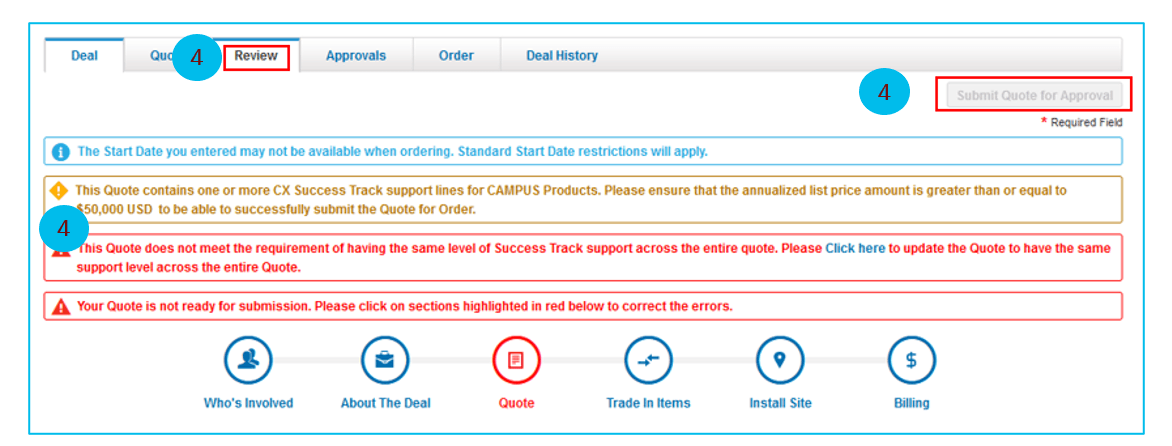
Task: Open the Deal History tab
Action: click(x=562, y=55)
